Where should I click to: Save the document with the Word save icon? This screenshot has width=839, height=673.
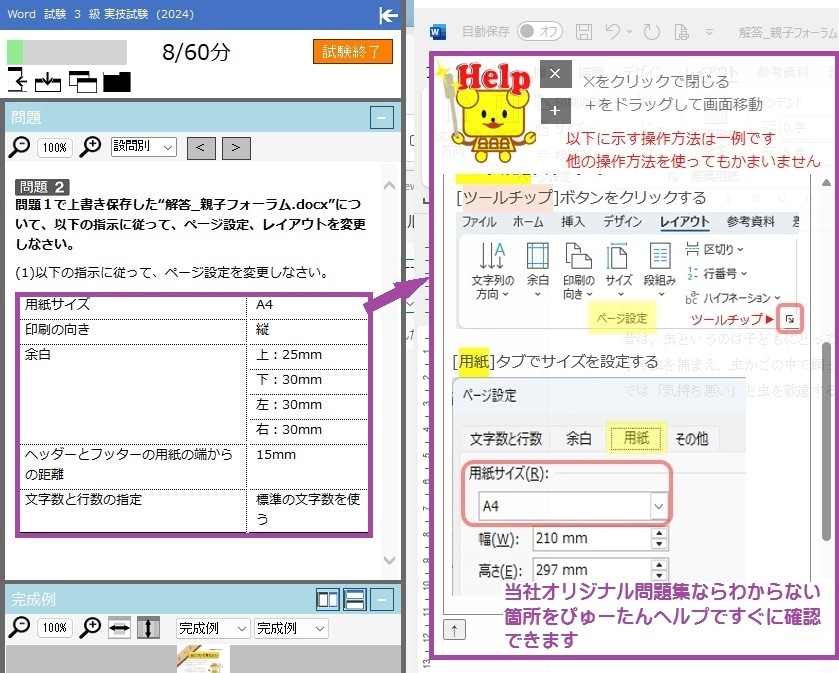click(x=584, y=32)
